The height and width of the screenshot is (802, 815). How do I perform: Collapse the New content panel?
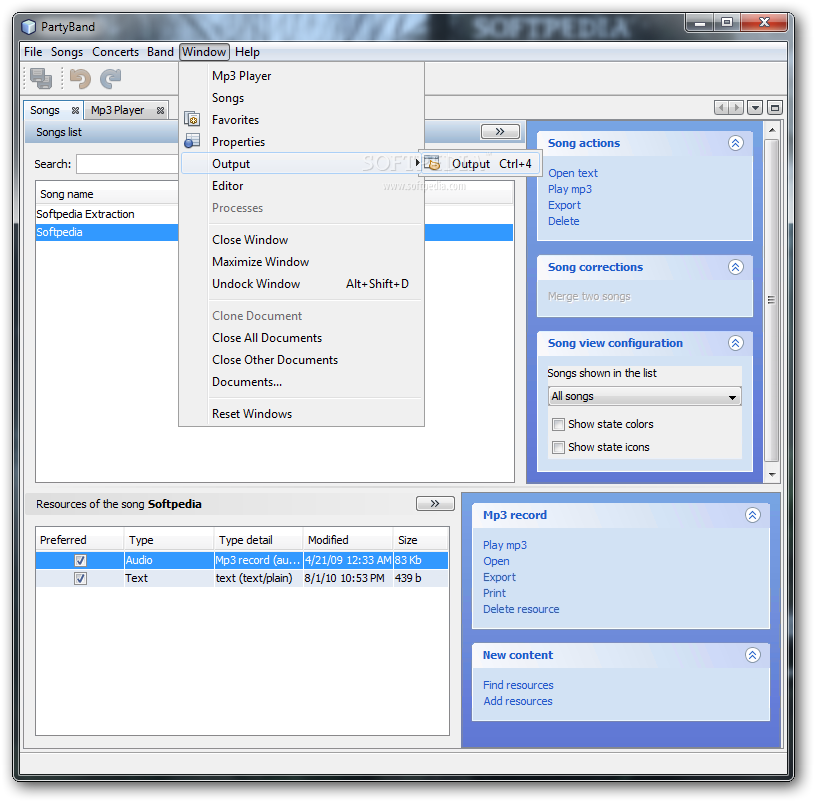click(752, 655)
